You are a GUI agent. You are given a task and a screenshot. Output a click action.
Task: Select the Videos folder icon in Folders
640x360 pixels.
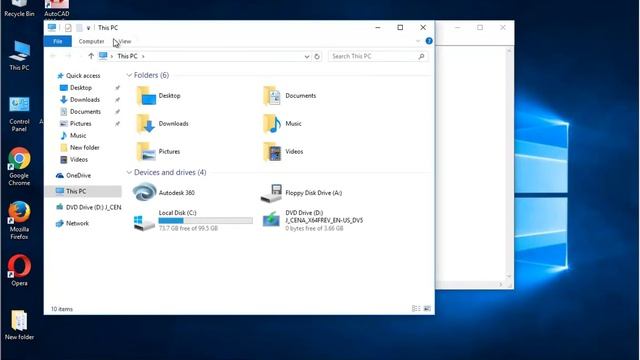pos(272,151)
